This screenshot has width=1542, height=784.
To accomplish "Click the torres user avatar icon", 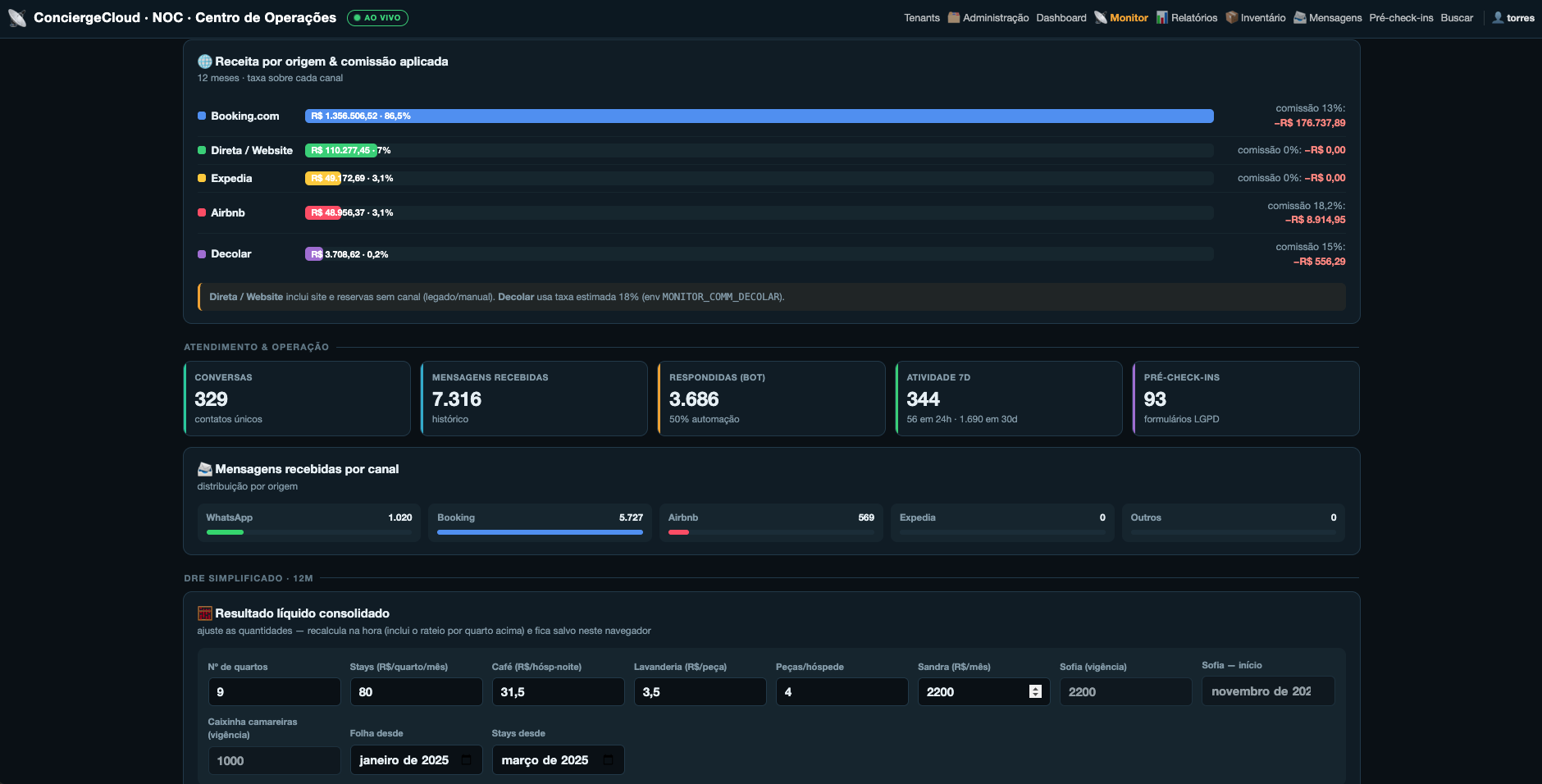I will pyautogui.click(x=1498, y=17).
